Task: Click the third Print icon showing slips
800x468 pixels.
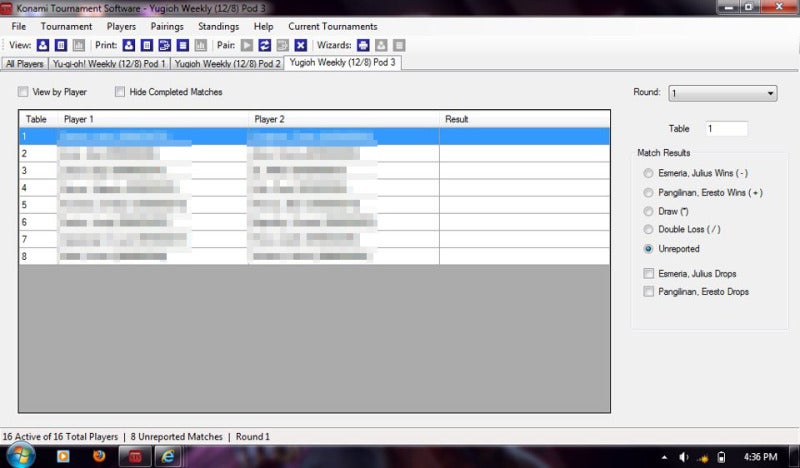Action: [165, 45]
